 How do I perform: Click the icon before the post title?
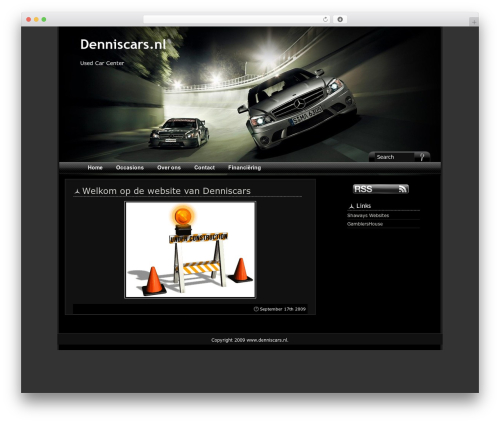pyautogui.click(x=77, y=191)
